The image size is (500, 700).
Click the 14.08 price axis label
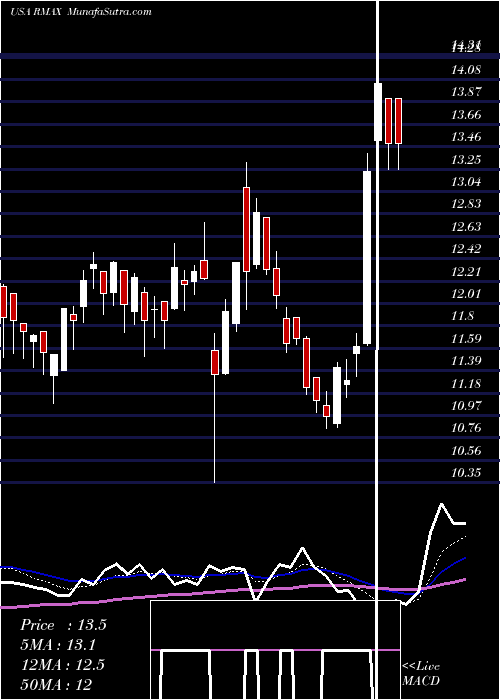point(466,70)
